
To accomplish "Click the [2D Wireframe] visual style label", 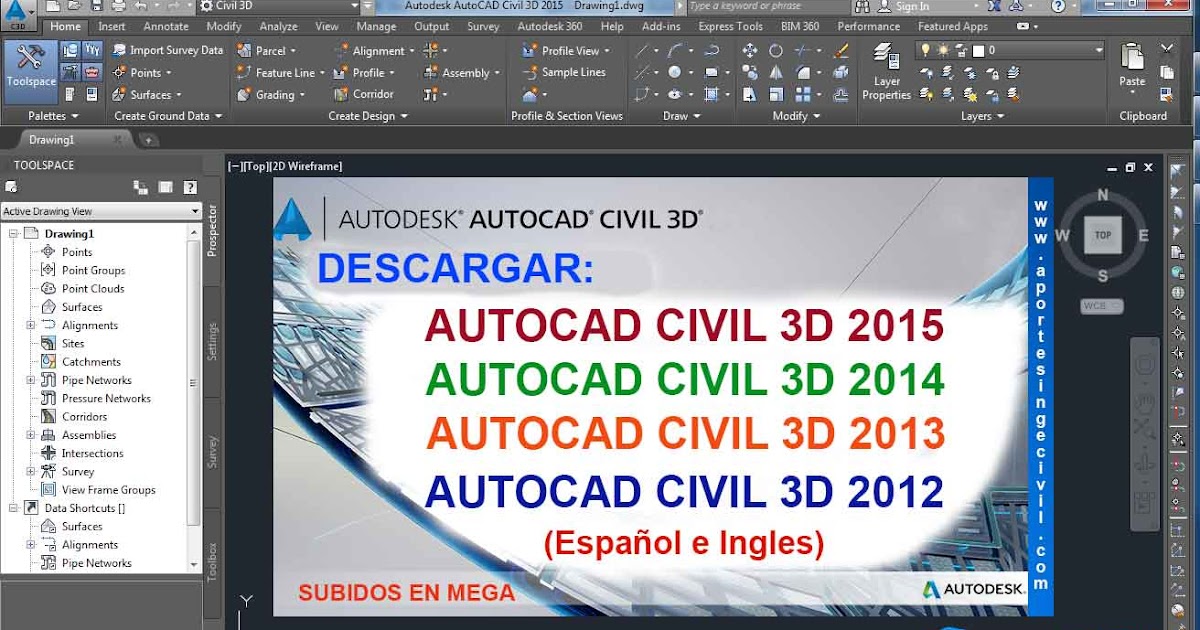I will tap(306, 166).
